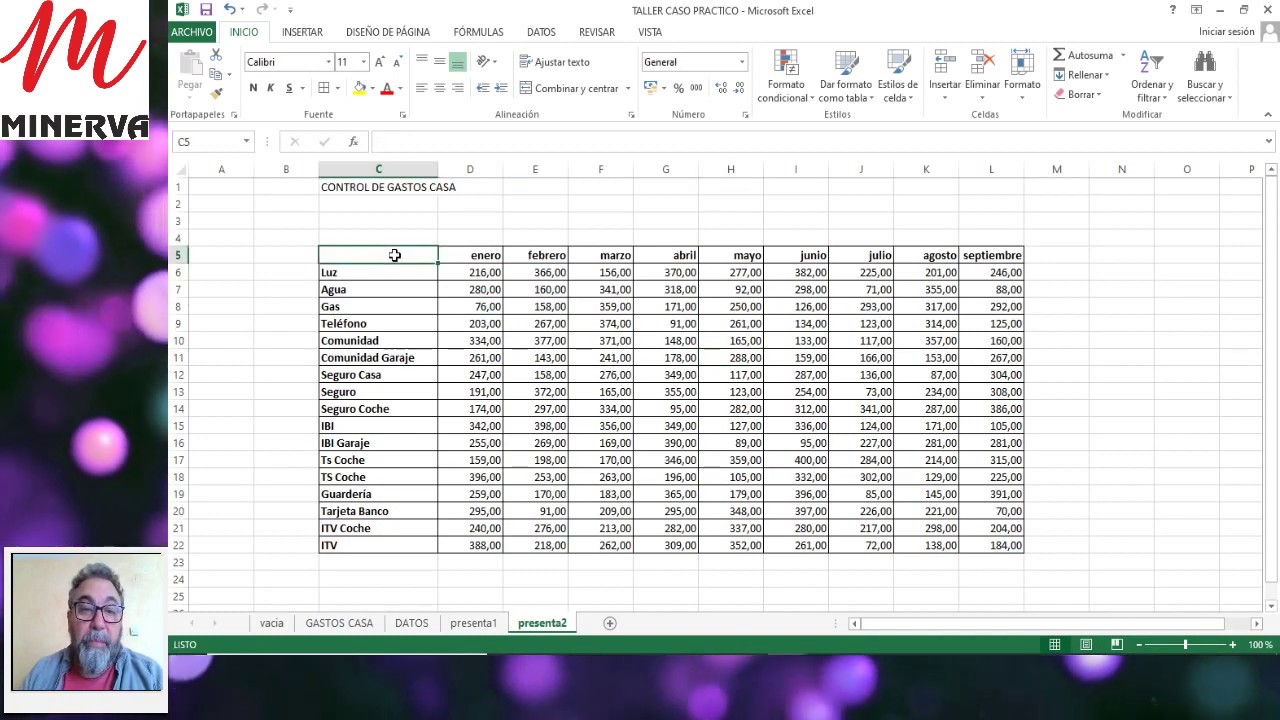Image resolution: width=1280 pixels, height=720 pixels.
Task: Toggle top vertical alignment
Action: click(x=422, y=62)
